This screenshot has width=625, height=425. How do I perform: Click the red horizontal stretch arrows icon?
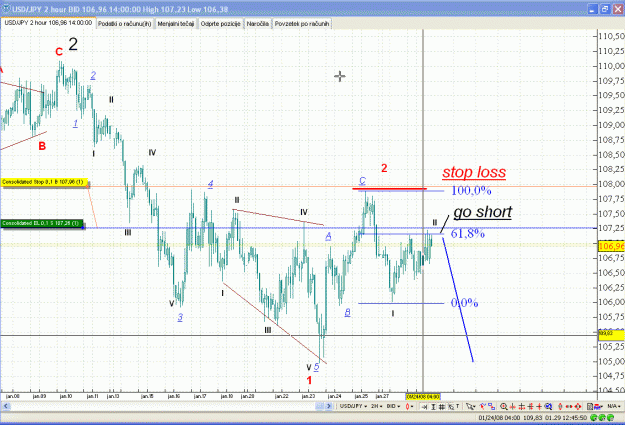(x=569, y=407)
